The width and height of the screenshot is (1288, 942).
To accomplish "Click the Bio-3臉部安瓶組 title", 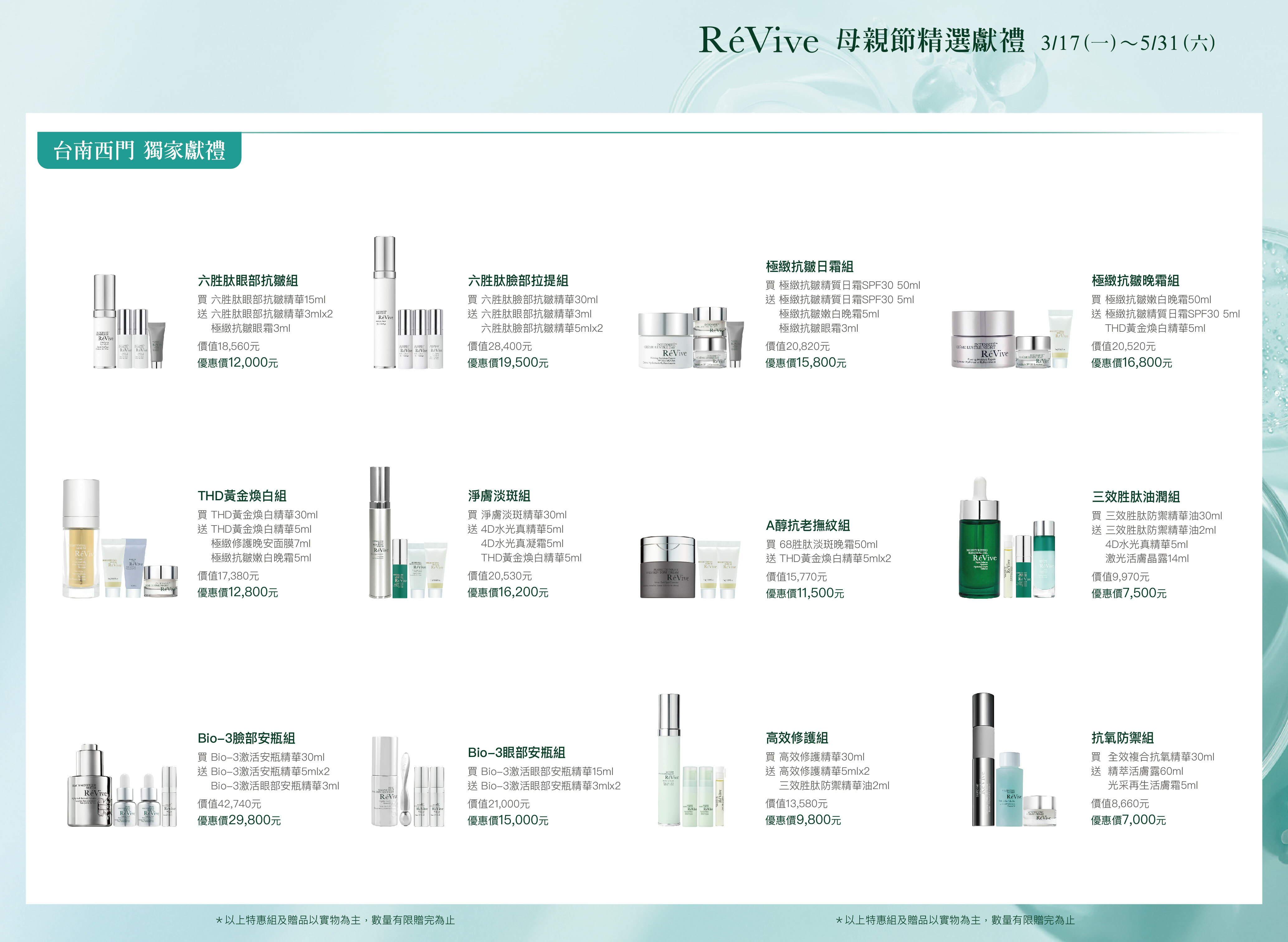I will coord(246,739).
